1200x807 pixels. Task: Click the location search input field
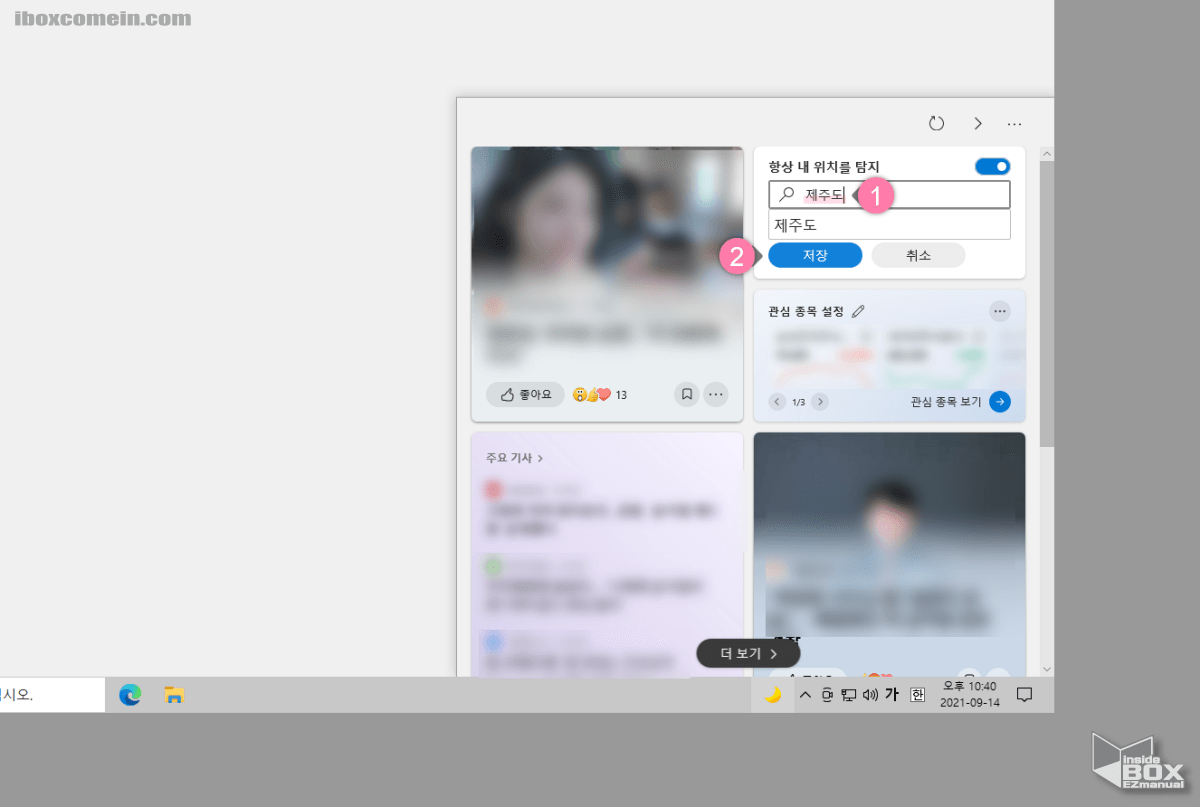click(889, 195)
